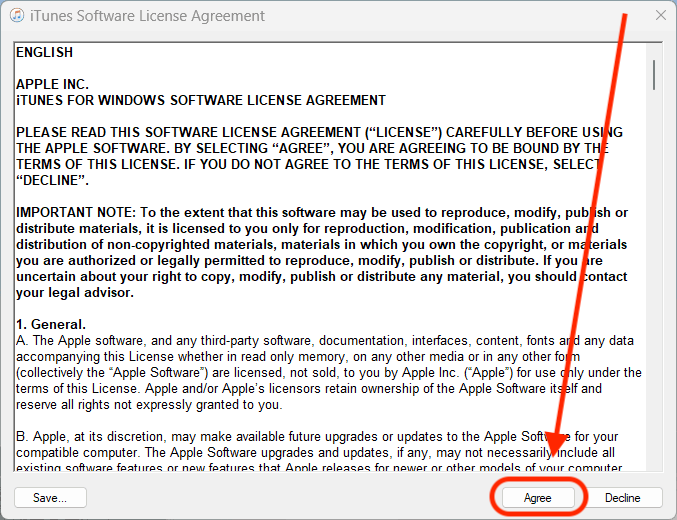Click the iTunes icon in the title bar
This screenshot has width=677, height=520.
point(15,16)
